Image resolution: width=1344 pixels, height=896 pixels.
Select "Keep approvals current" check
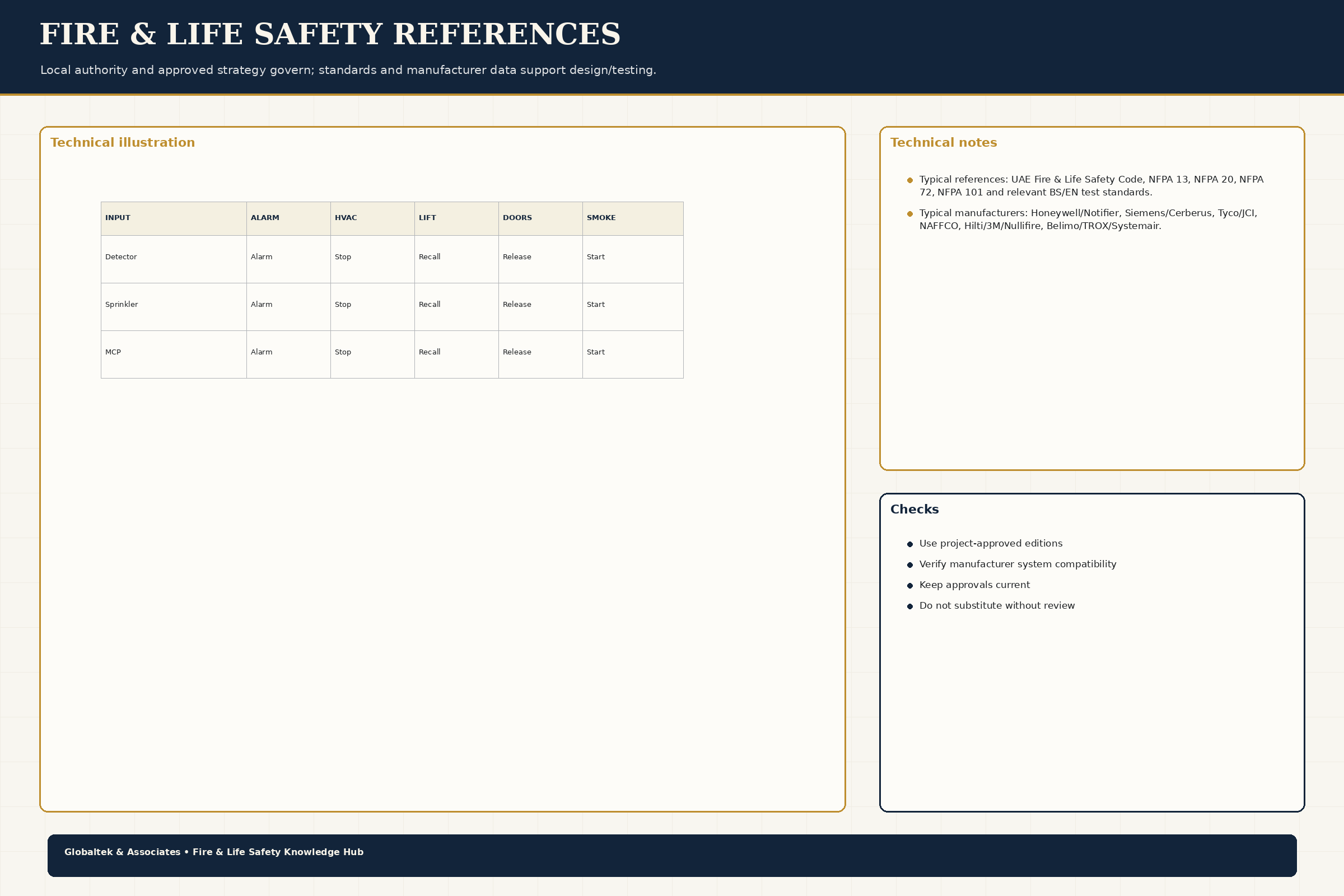974,585
